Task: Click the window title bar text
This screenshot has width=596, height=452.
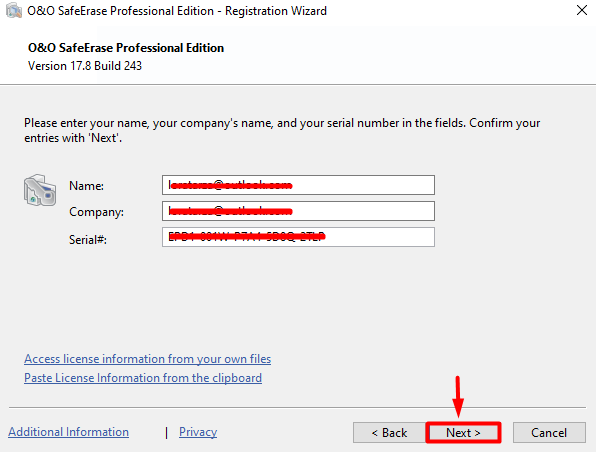Action: click(177, 11)
